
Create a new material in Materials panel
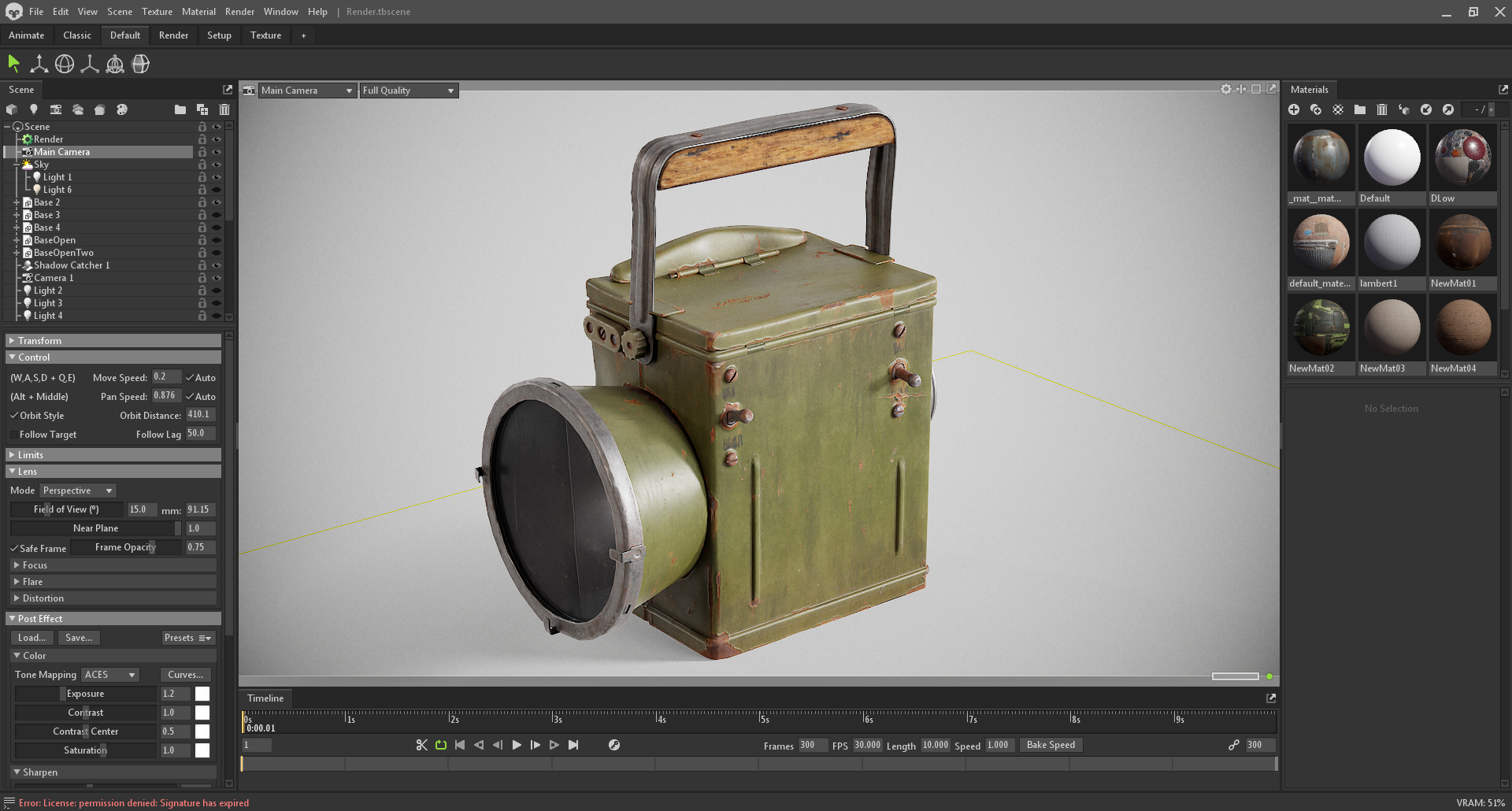tap(1294, 109)
